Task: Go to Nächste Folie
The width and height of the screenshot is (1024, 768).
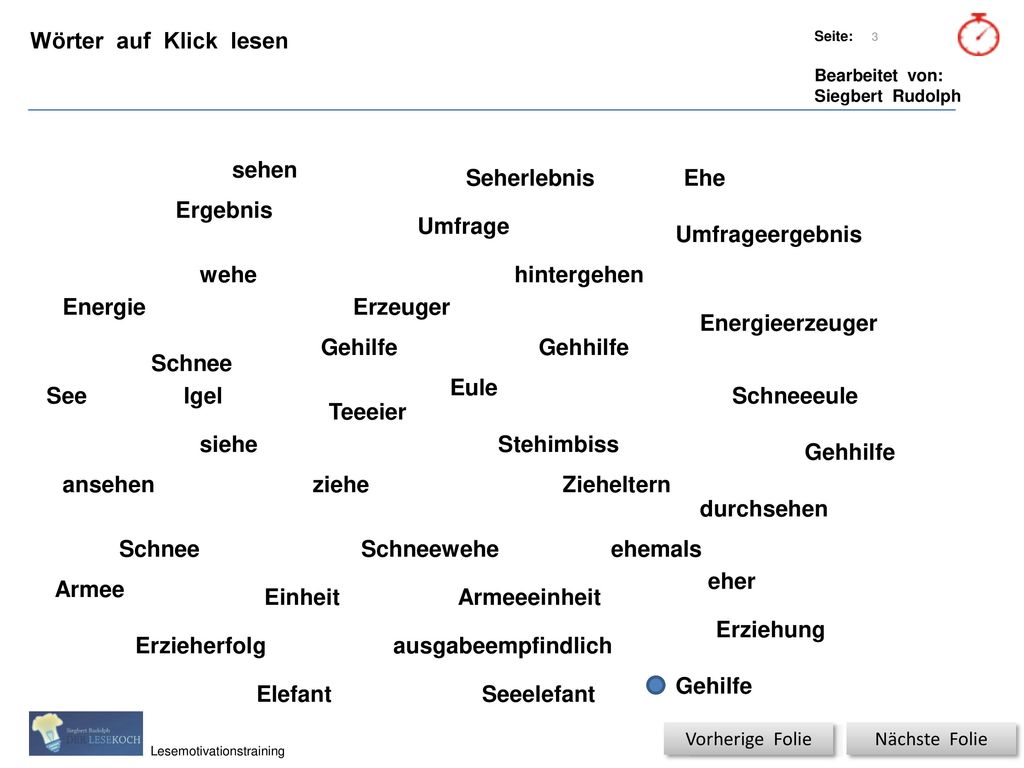Action: point(931,739)
